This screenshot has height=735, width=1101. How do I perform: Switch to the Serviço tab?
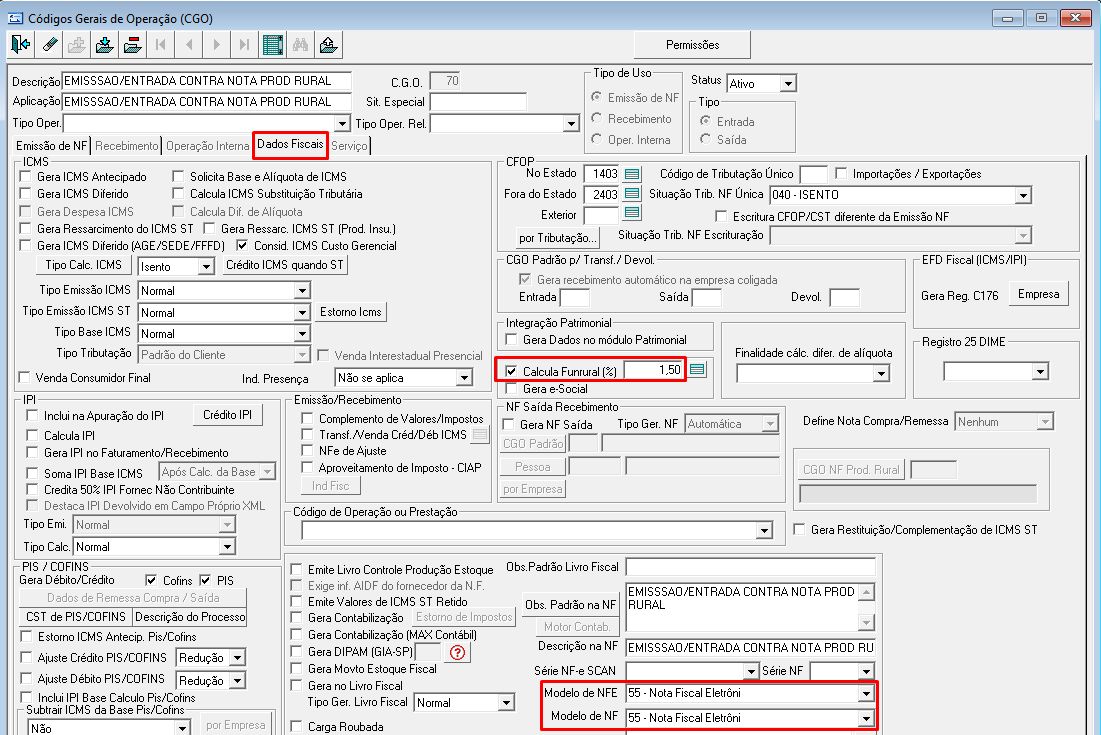(349, 145)
